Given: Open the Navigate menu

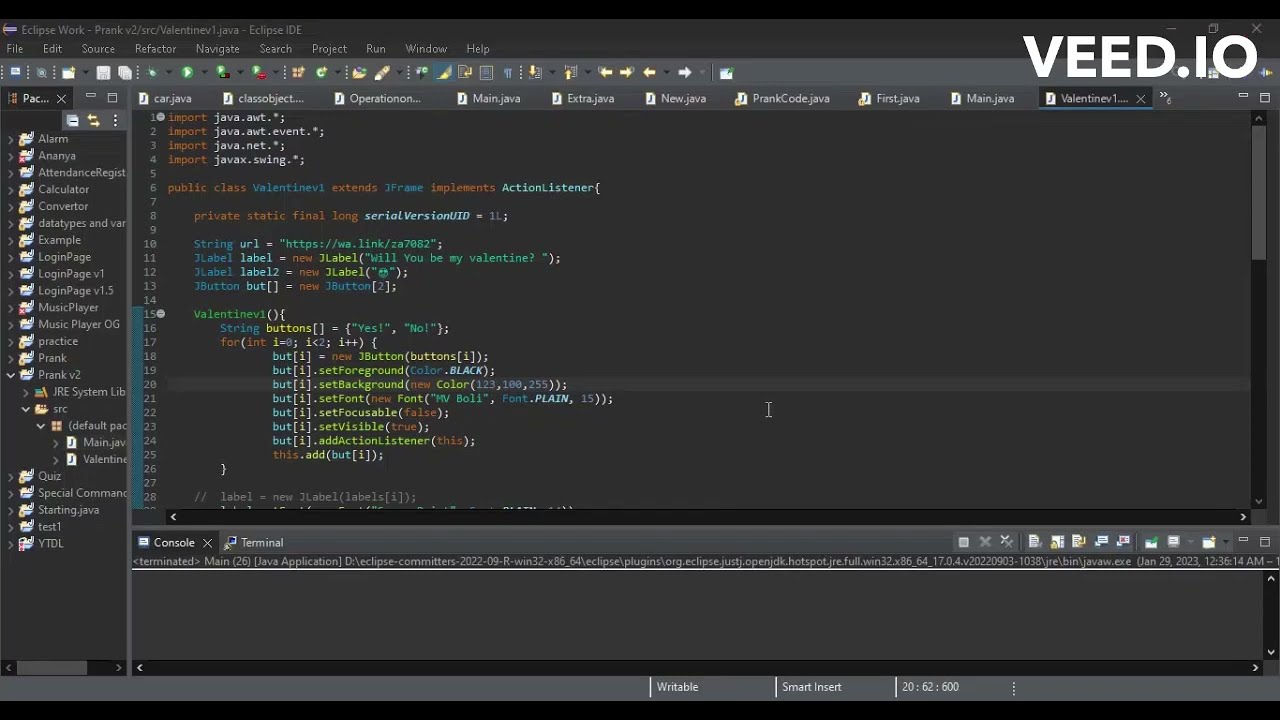Looking at the screenshot, I should (x=217, y=48).
